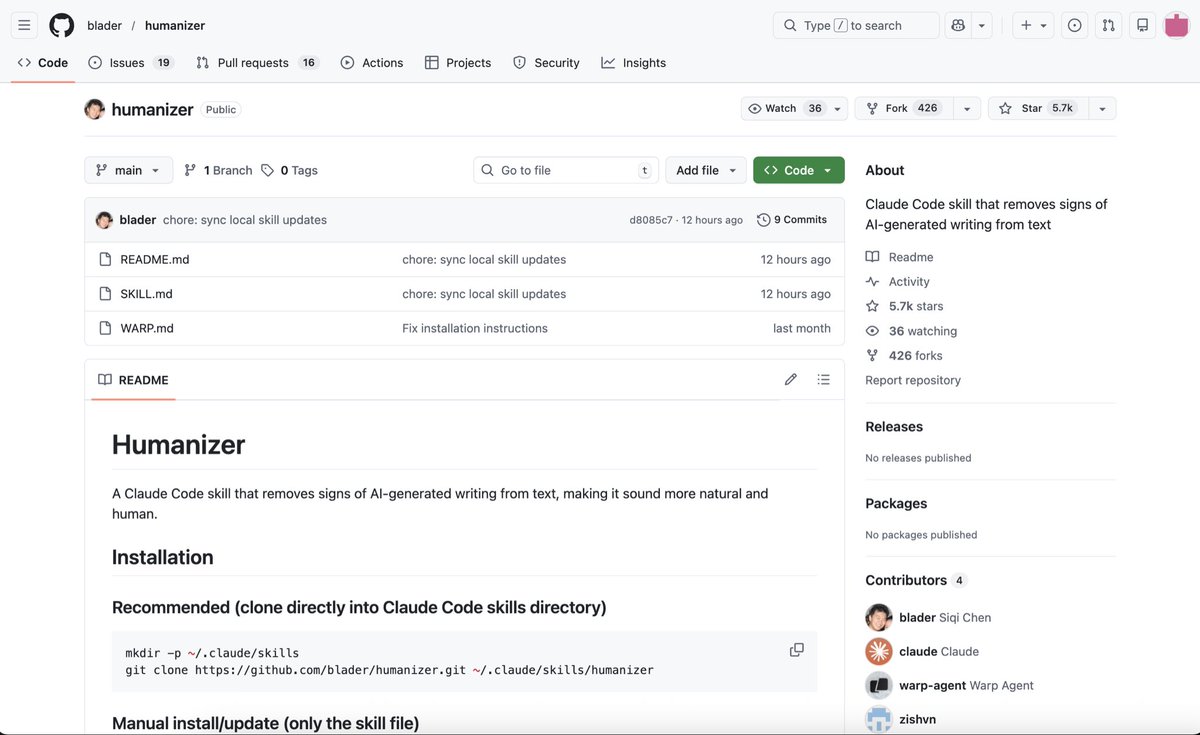Open the pink user avatar menu
Screen dimensions: 1200x735
[x=1177, y=25]
